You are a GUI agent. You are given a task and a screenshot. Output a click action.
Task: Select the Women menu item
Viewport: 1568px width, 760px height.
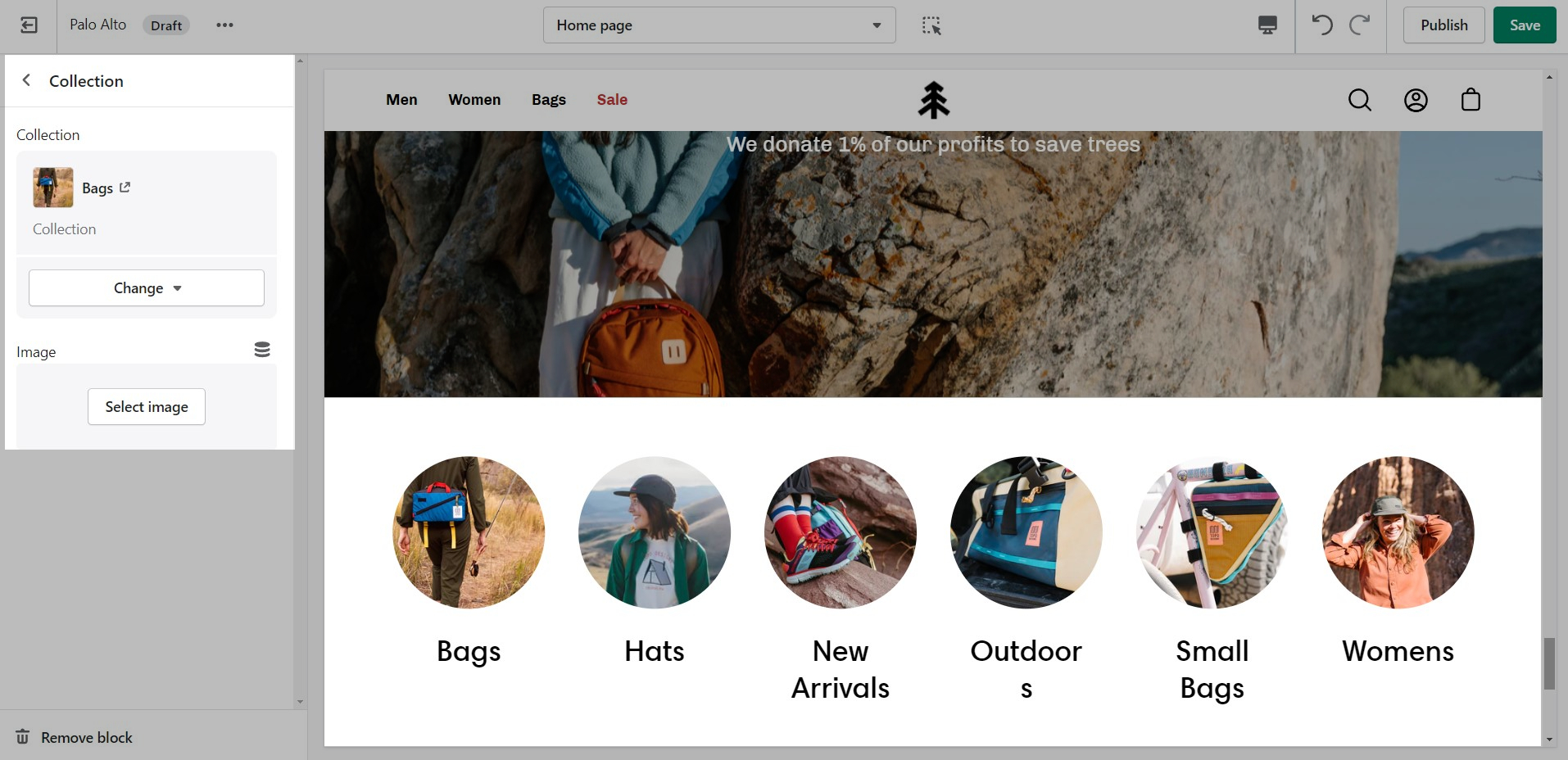pos(474,100)
